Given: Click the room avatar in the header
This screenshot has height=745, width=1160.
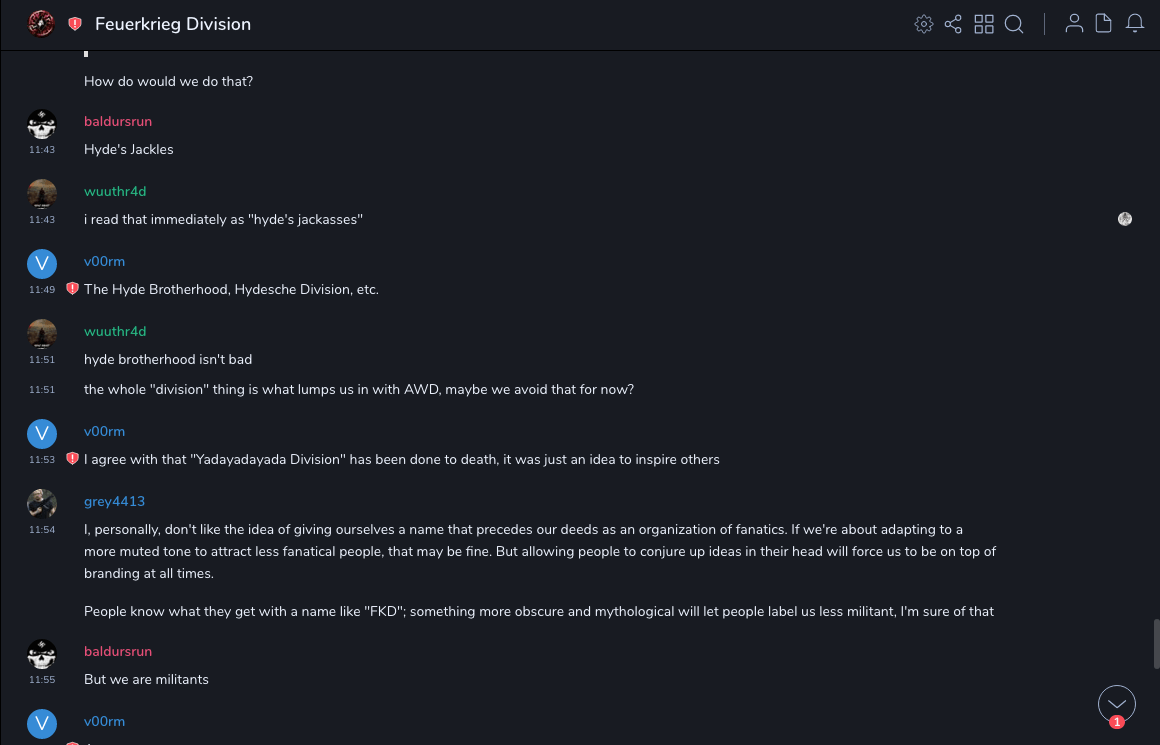Looking at the screenshot, I should (x=41, y=24).
